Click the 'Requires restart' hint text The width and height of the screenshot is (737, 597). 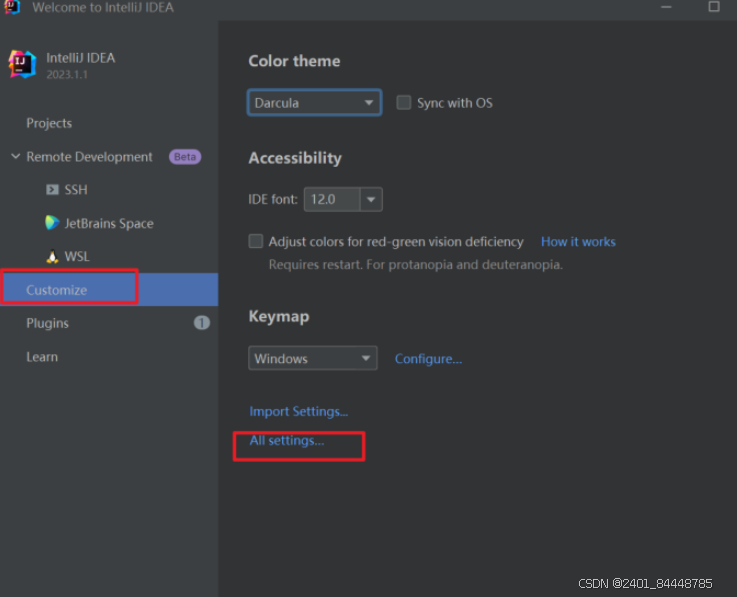(x=416, y=265)
